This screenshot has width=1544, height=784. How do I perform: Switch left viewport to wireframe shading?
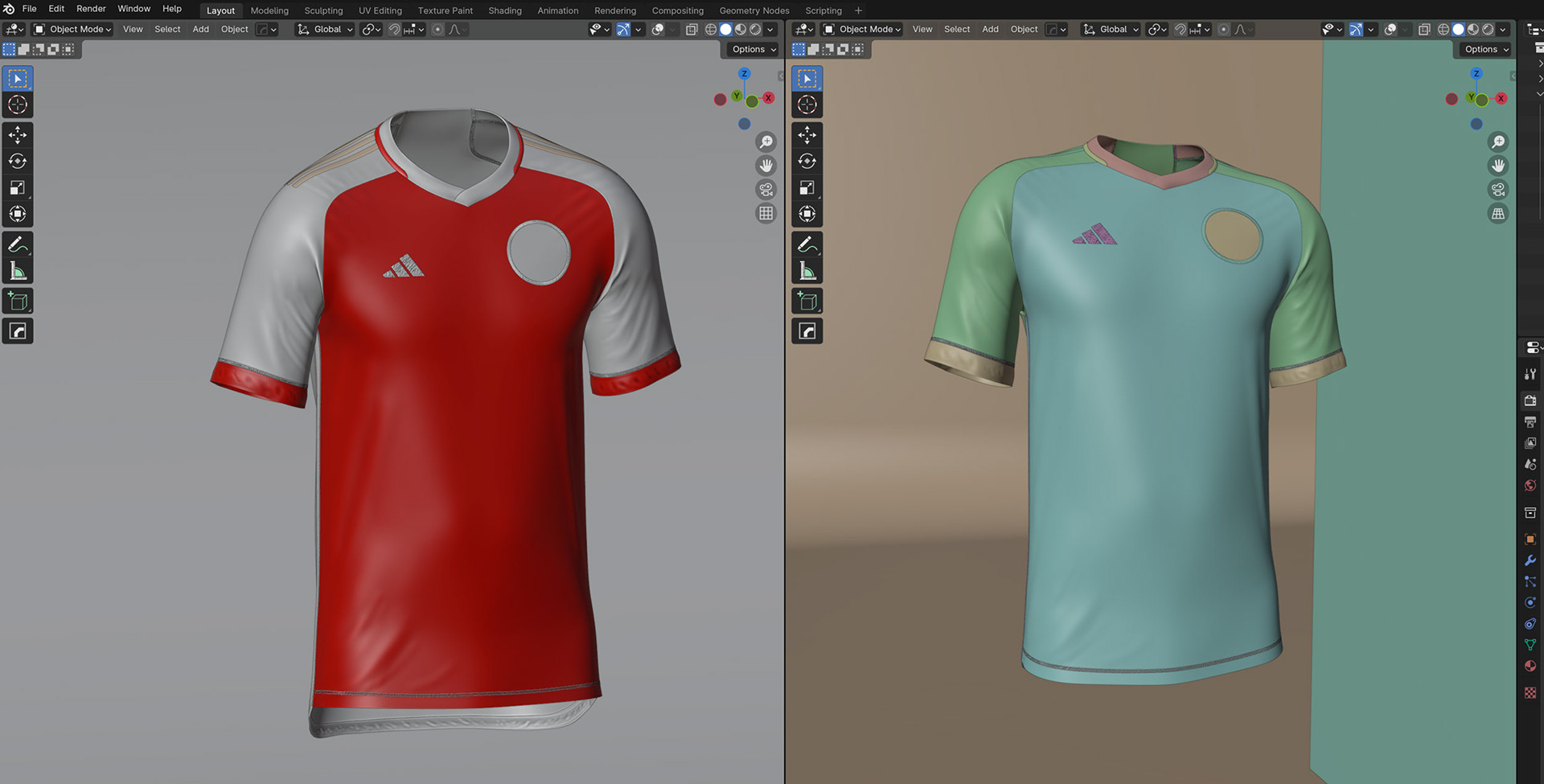(711, 29)
